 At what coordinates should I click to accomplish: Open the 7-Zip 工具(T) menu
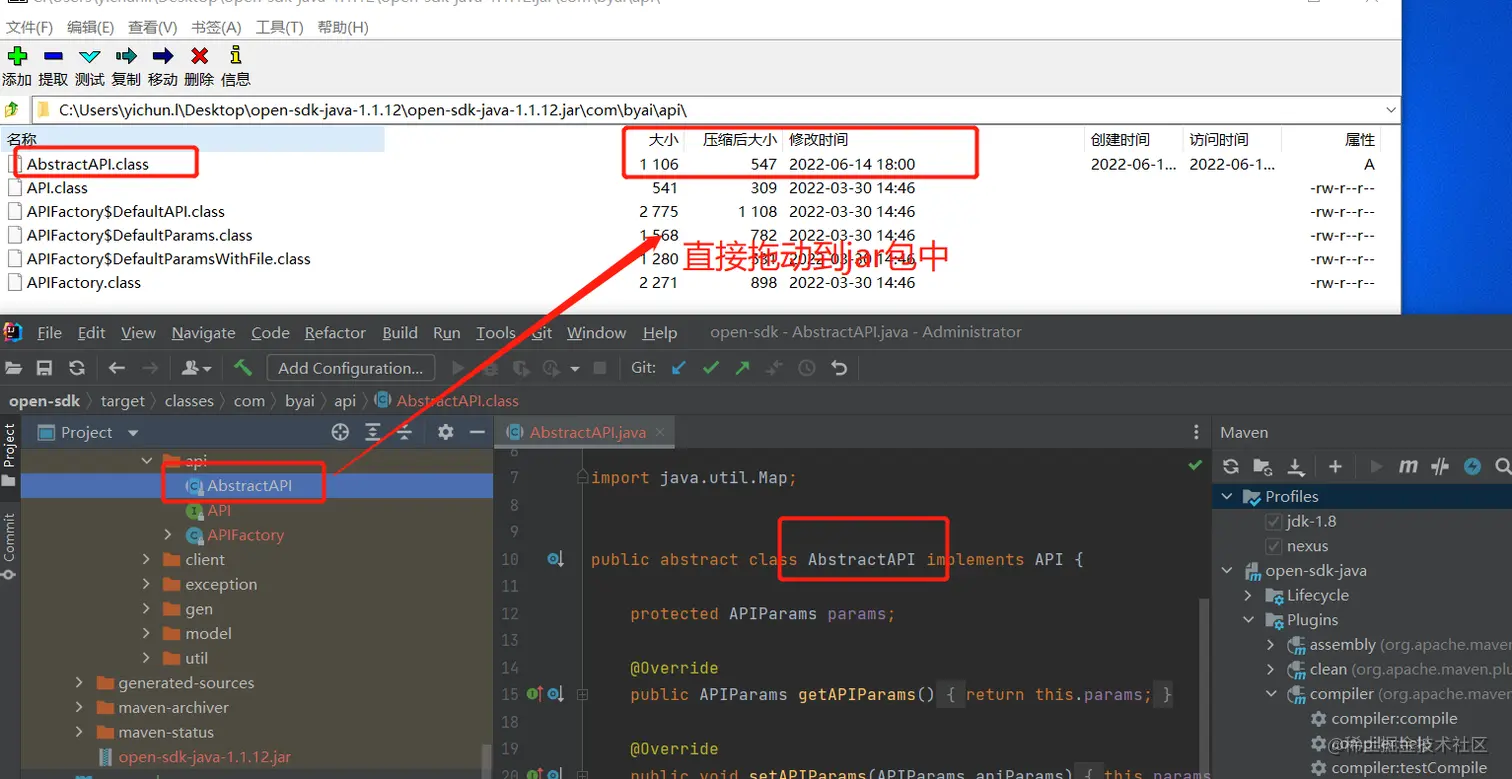(x=279, y=27)
